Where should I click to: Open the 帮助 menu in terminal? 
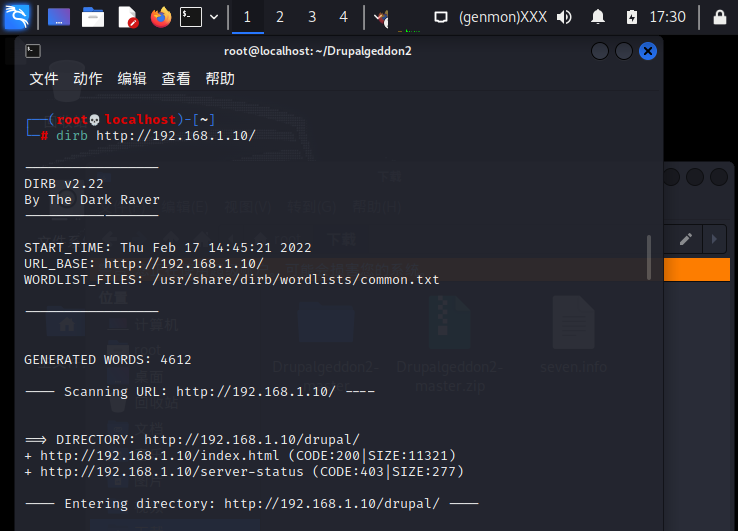click(x=220, y=79)
